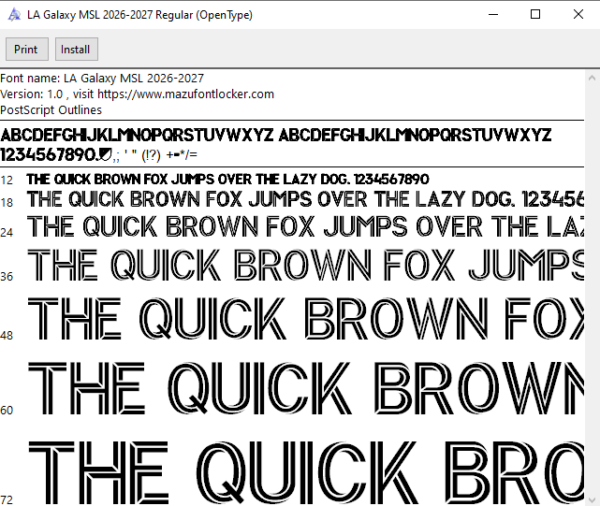Maximize the font viewer window
600x506 pixels.
(535, 15)
